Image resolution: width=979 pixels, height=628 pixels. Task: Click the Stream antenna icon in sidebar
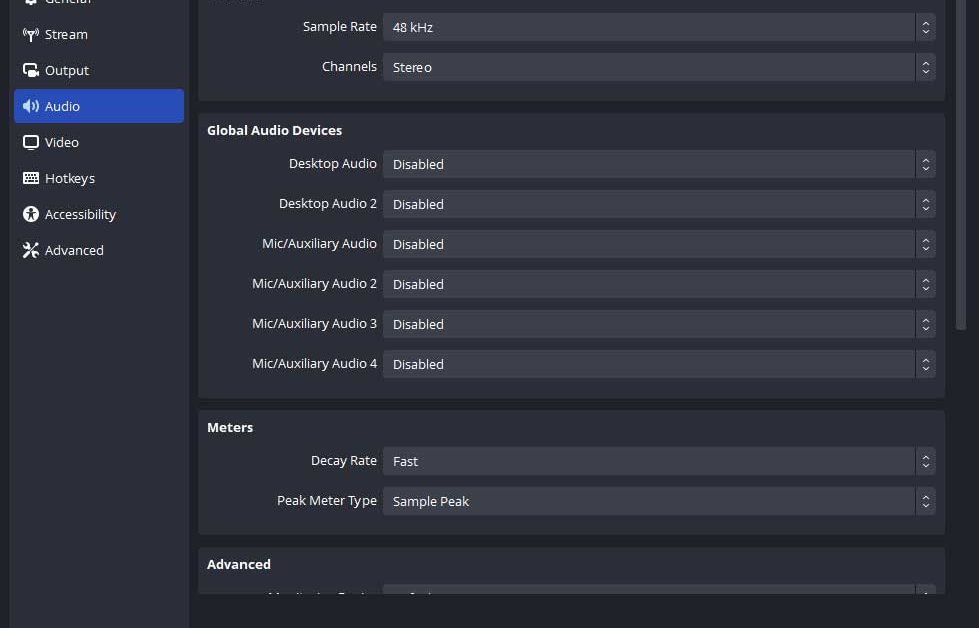[30, 34]
